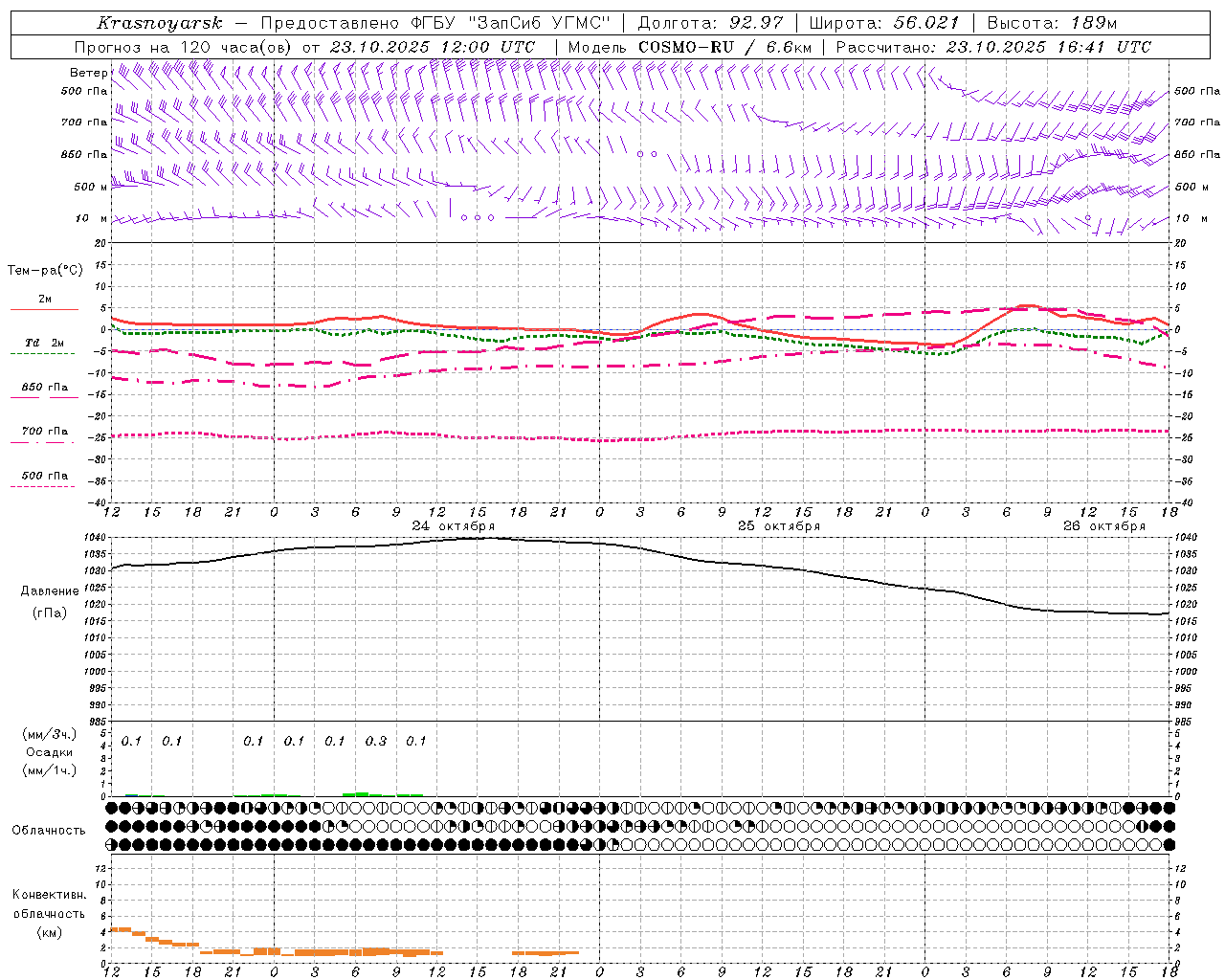Click the Облачность cloud cover label

(x=49, y=831)
